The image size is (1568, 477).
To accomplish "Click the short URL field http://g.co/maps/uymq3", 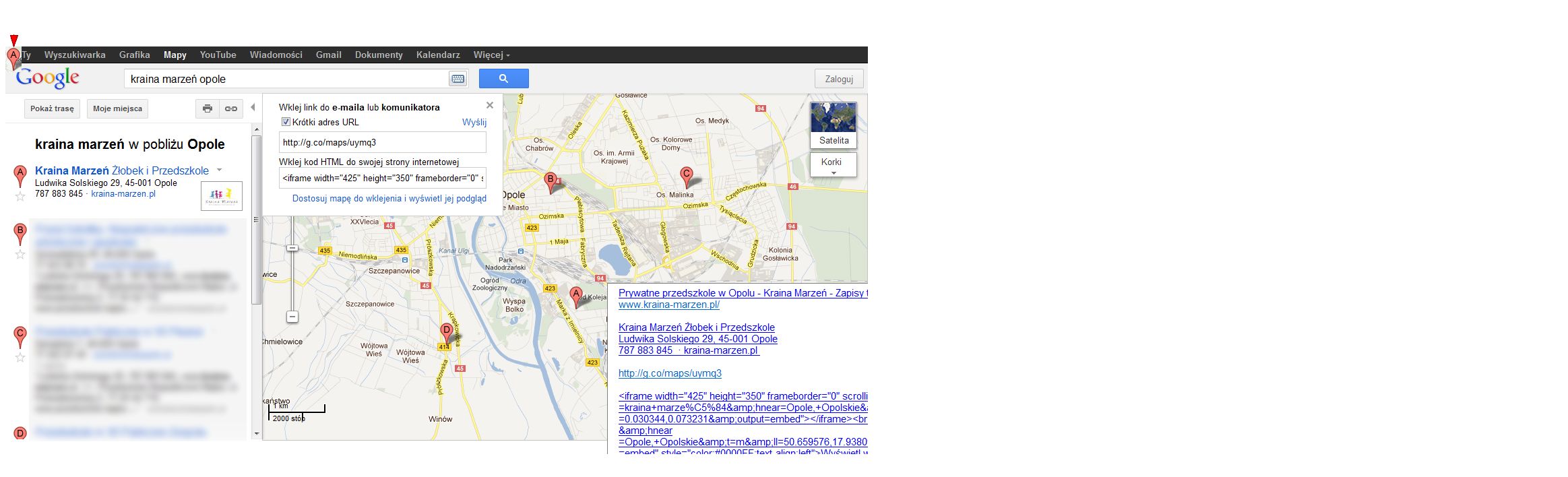I will 382,142.
